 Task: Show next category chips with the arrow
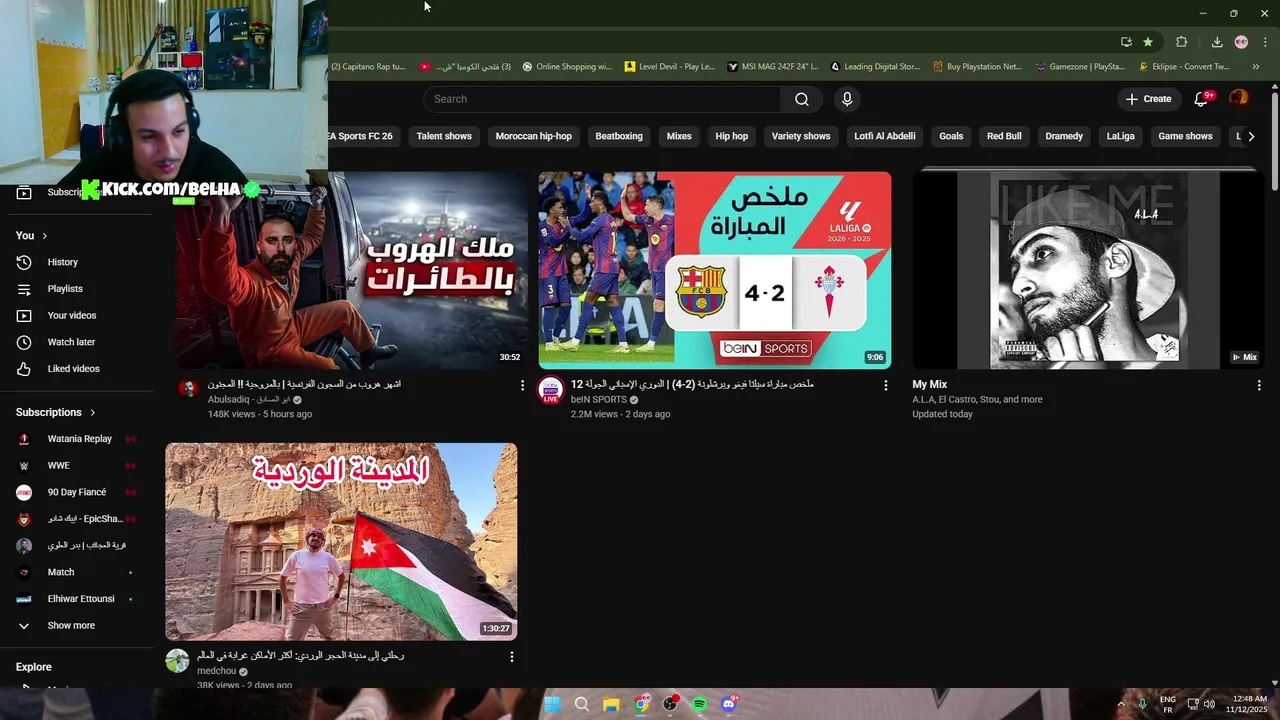pos(1251,136)
